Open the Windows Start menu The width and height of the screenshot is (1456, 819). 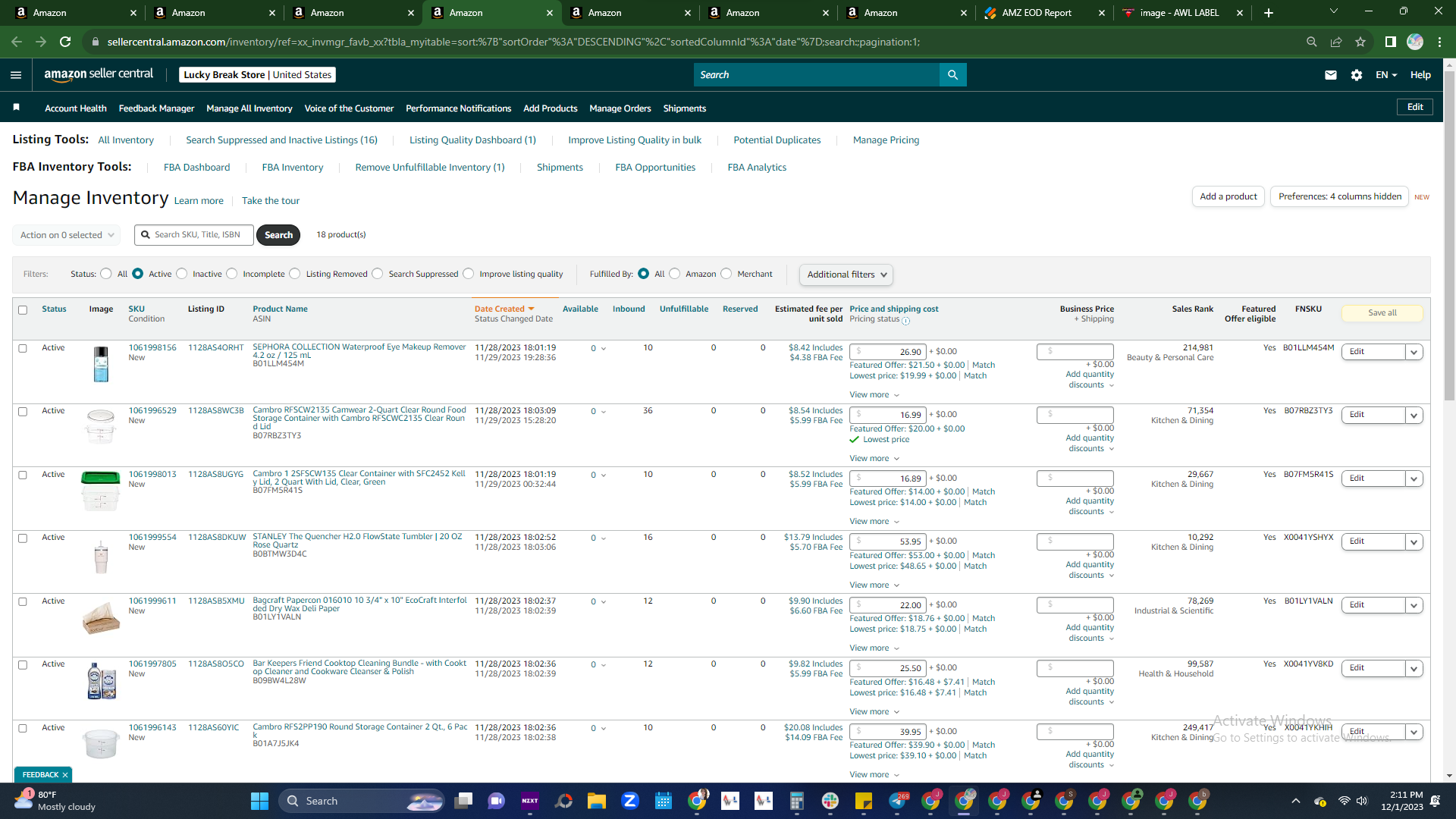tap(259, 801)
